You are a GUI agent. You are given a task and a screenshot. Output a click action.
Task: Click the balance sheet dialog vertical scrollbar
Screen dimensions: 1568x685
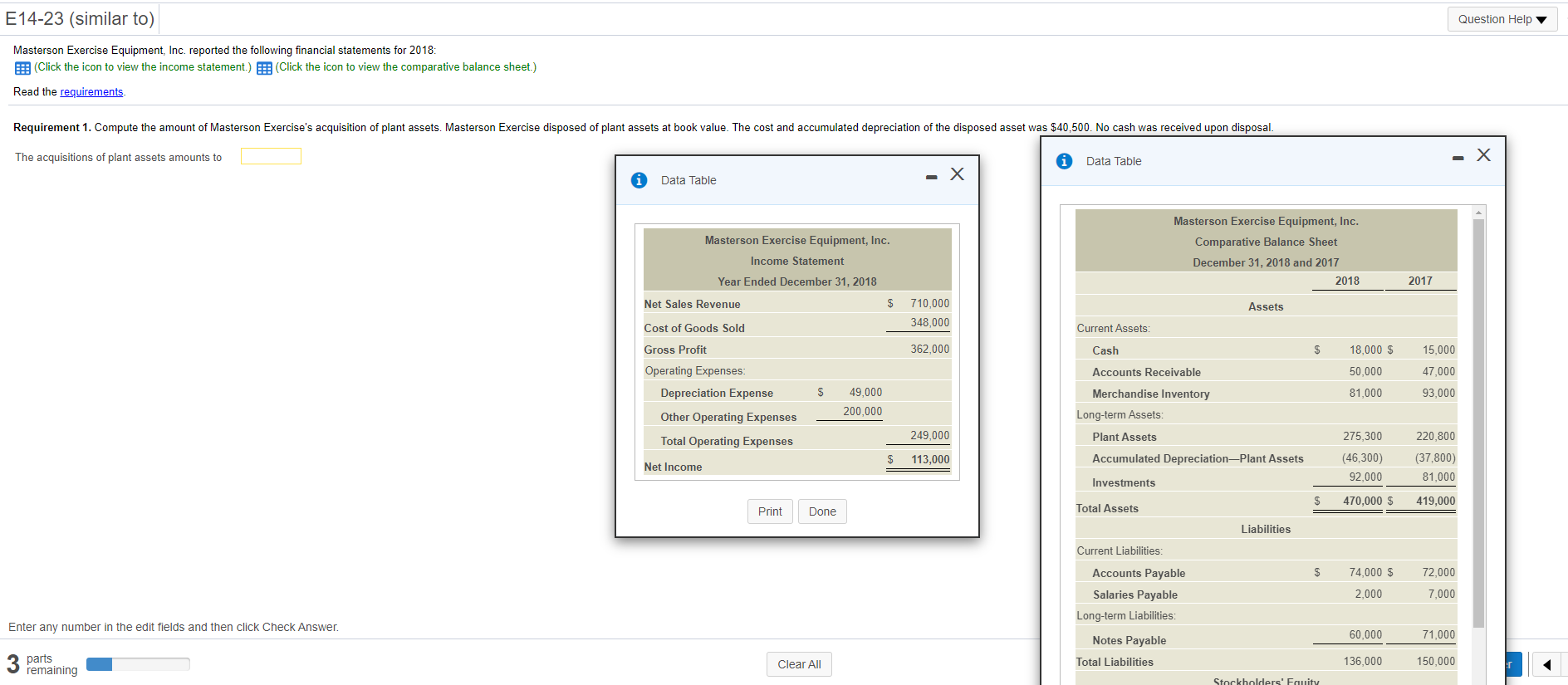[x=1478, y=423]
